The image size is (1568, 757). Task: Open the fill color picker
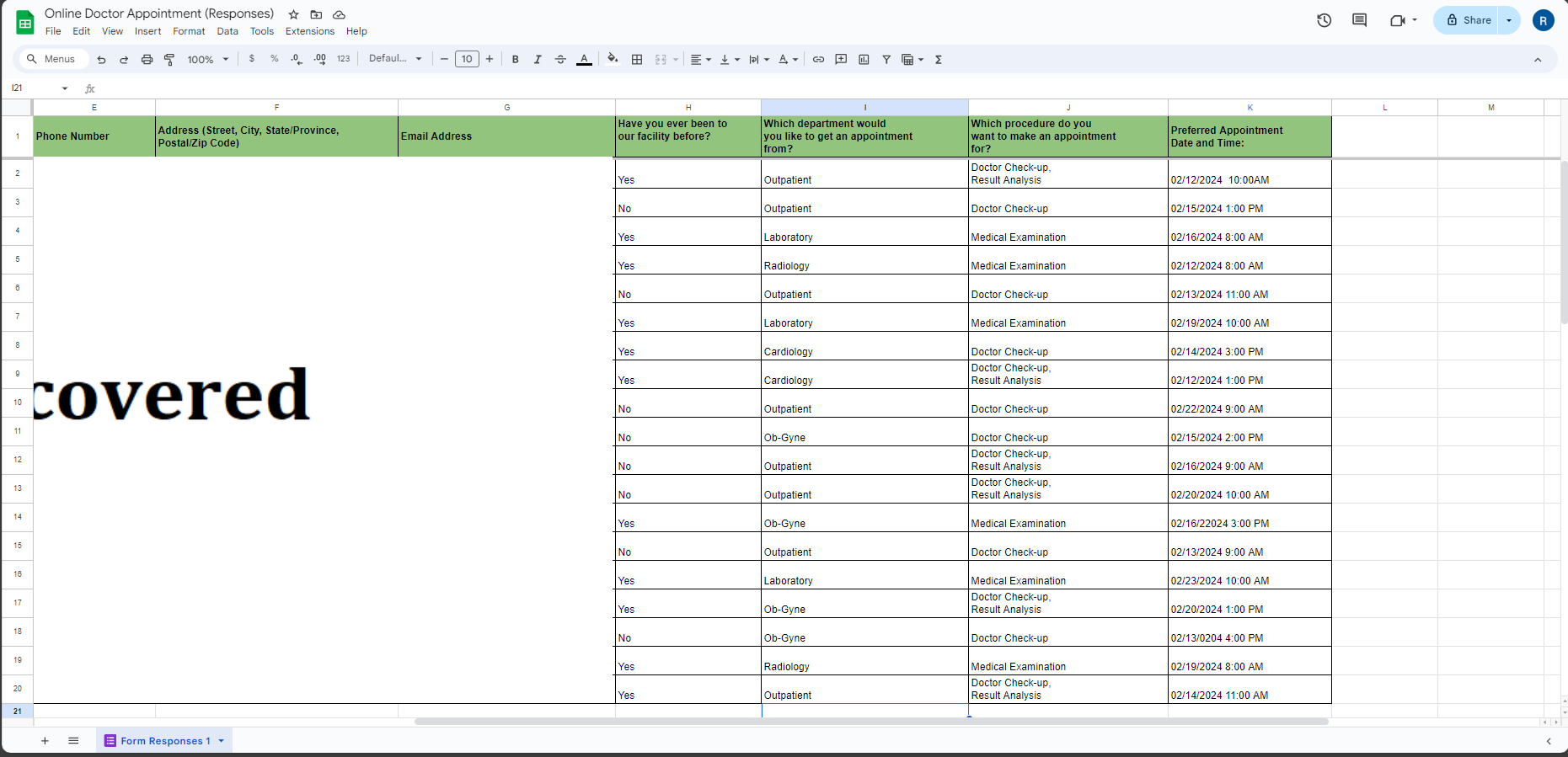pyautogui.click(x=613, y=60)
